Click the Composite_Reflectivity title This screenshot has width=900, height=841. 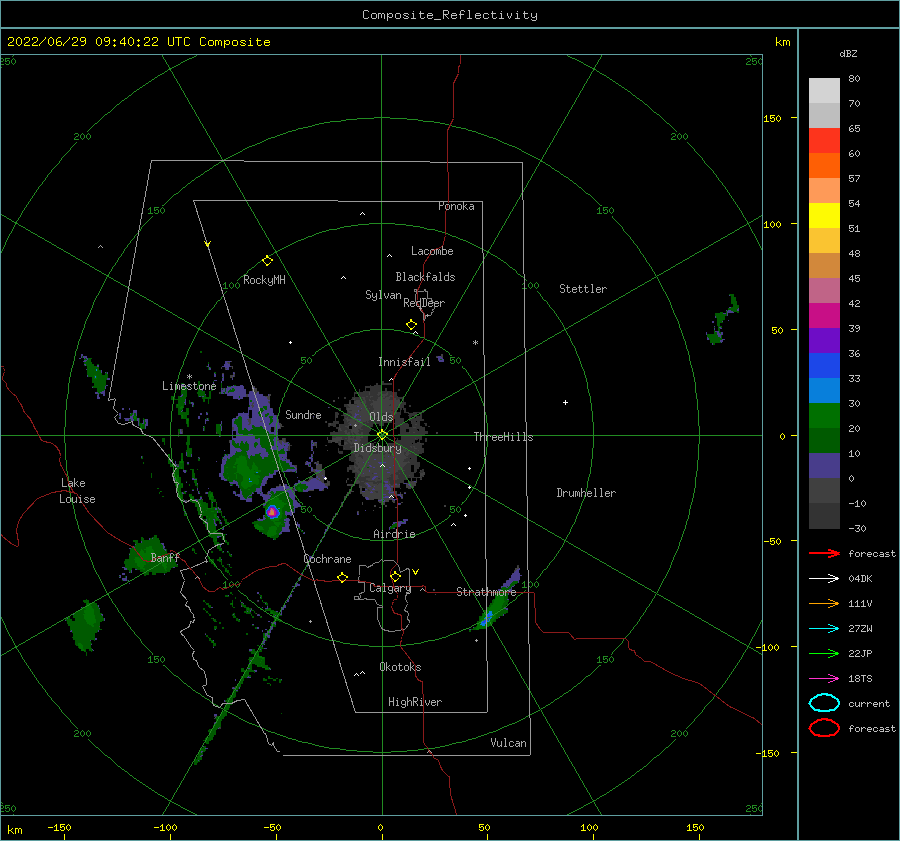449,15
